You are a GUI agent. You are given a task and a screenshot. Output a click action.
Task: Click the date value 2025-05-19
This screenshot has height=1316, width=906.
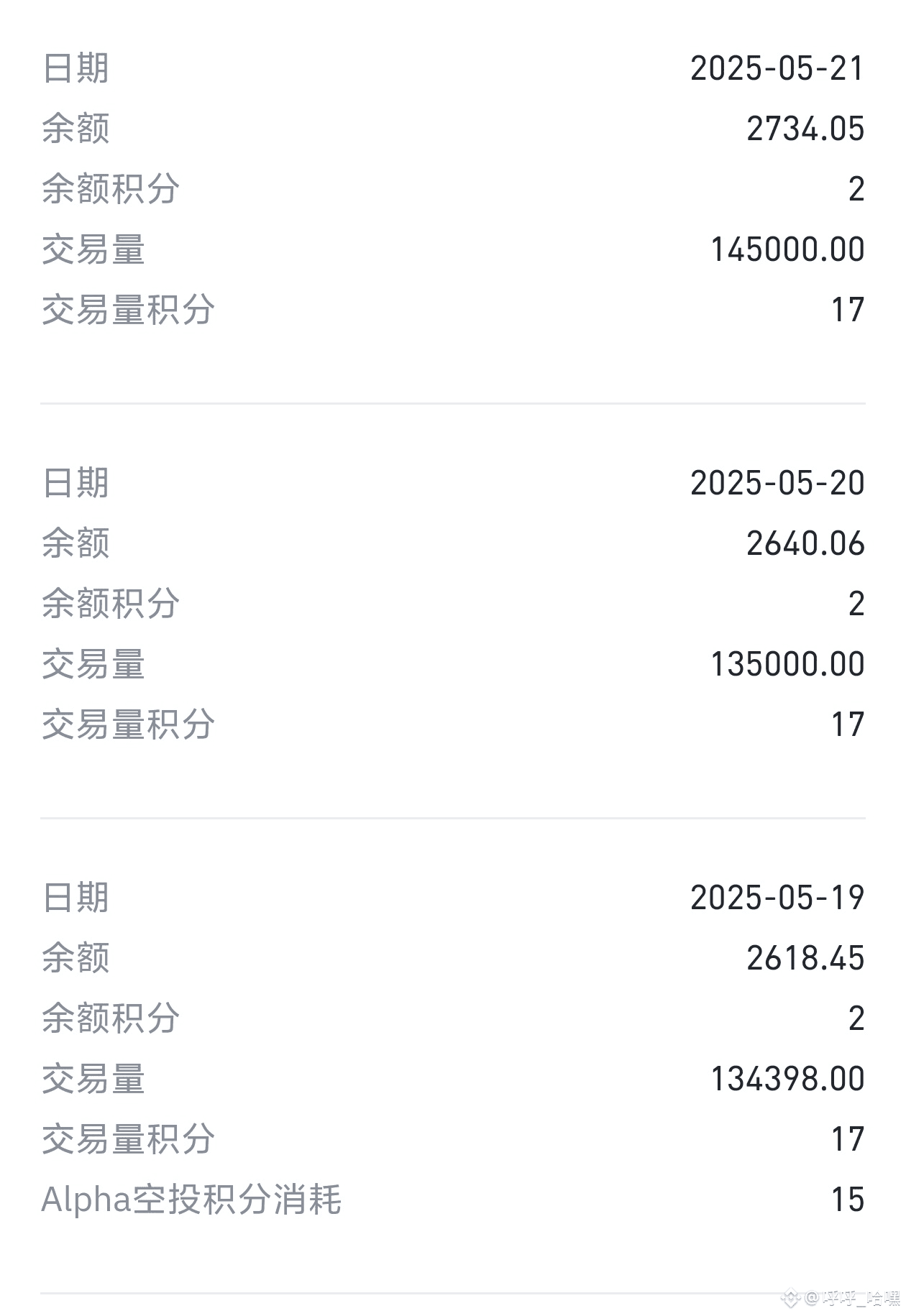coord(777,898)
